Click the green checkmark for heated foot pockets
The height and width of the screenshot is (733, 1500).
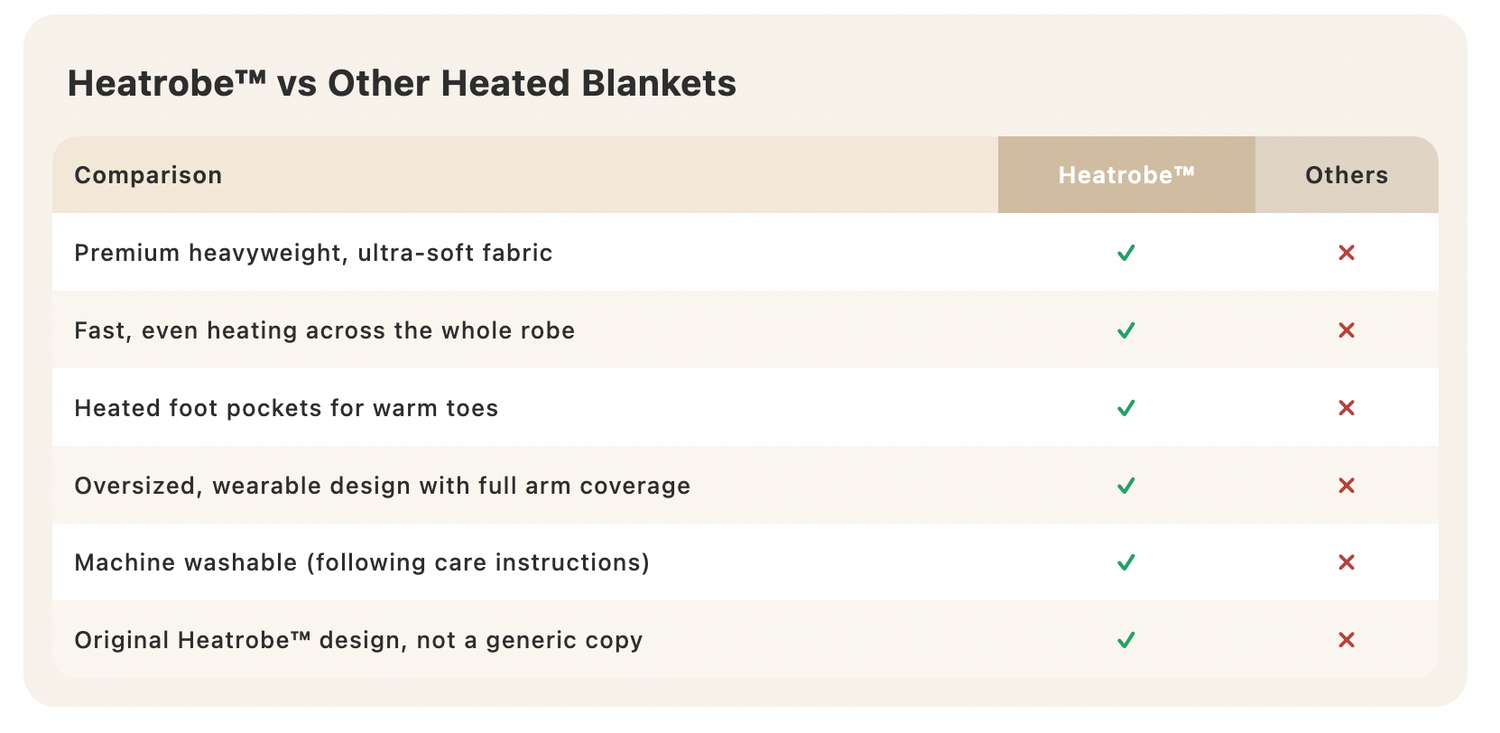1126,408
